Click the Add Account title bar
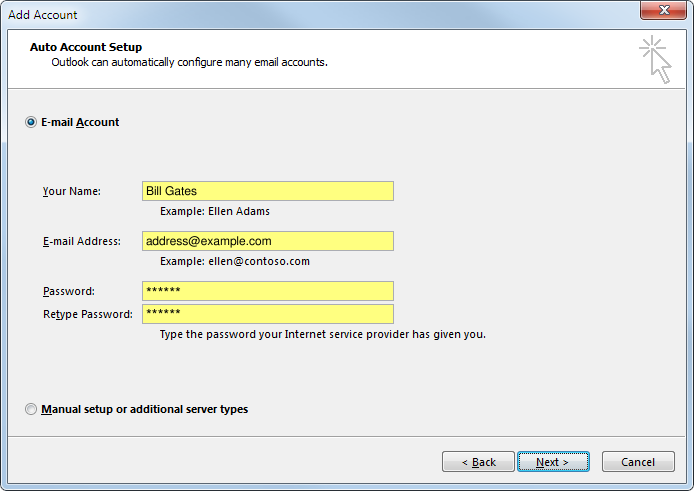The image size is (694, 491). point(300,14)
